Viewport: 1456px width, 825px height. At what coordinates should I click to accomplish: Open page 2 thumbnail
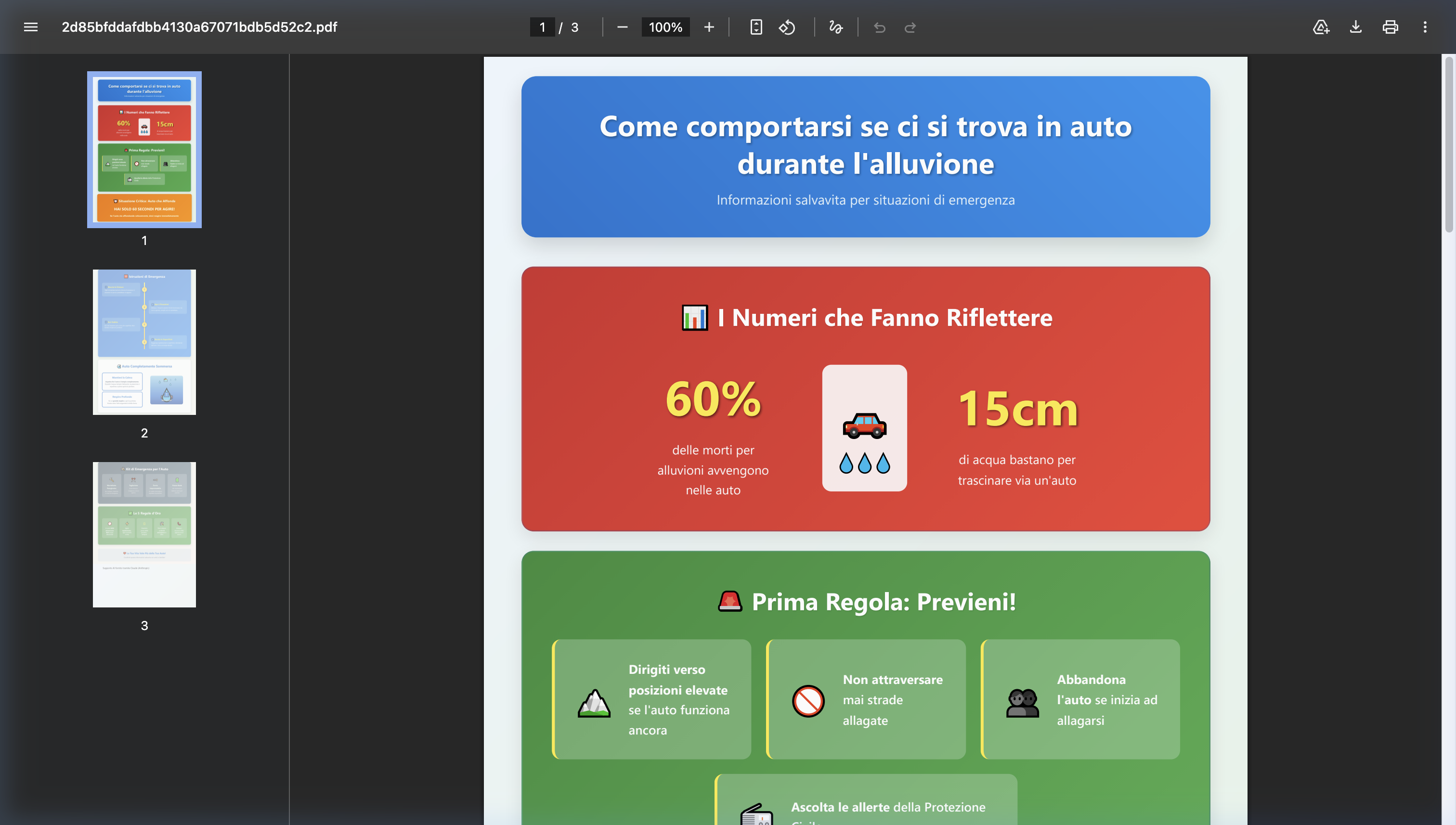click(x=144, y=342)
